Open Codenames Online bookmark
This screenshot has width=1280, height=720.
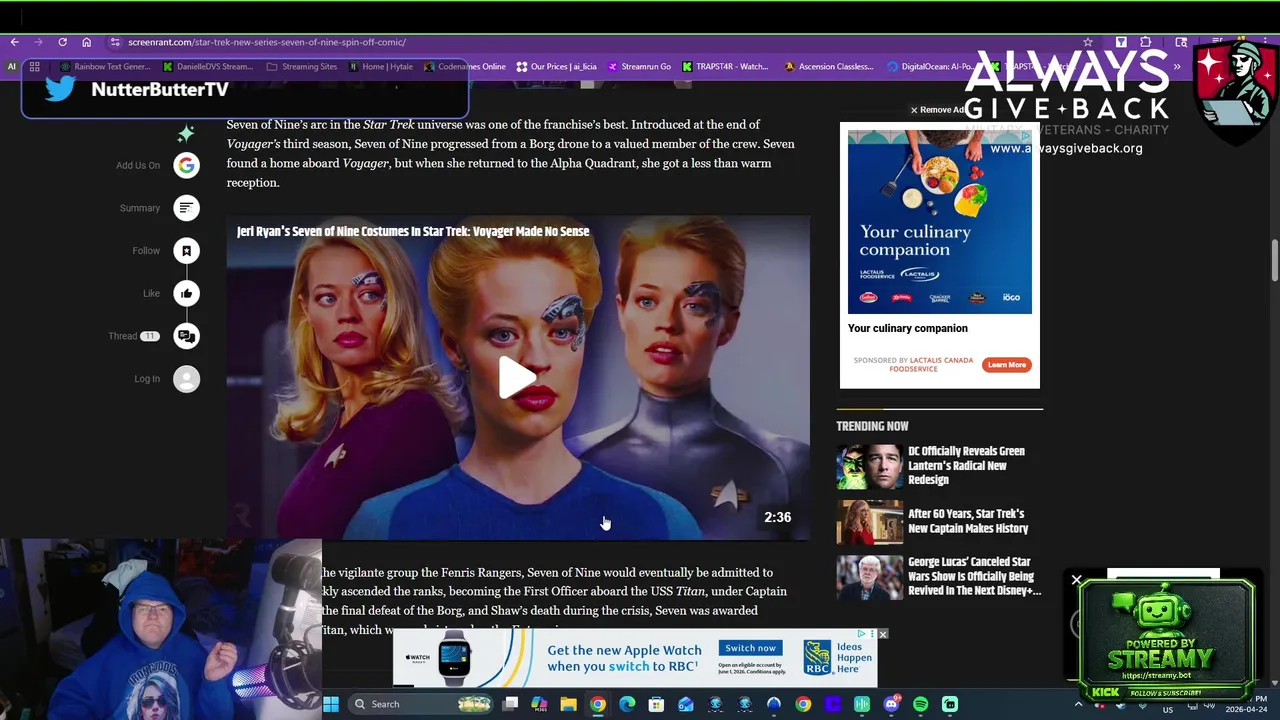[x=465, y=67]
